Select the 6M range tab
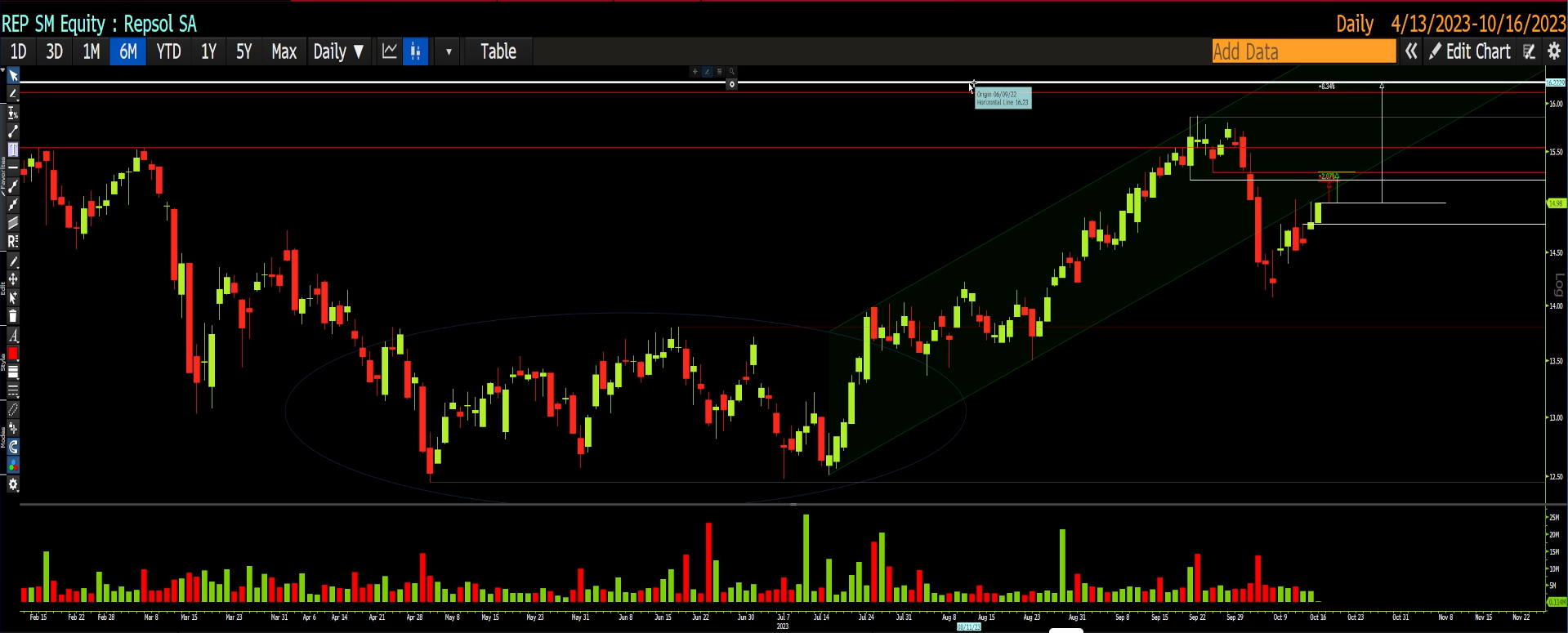1568x633 pixels. 128,51
